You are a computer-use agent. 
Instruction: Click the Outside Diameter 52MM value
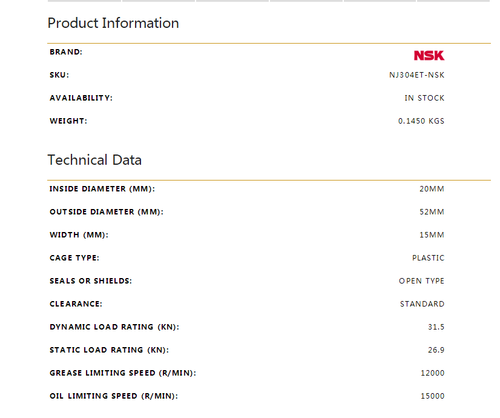click(x=432, y=212)
